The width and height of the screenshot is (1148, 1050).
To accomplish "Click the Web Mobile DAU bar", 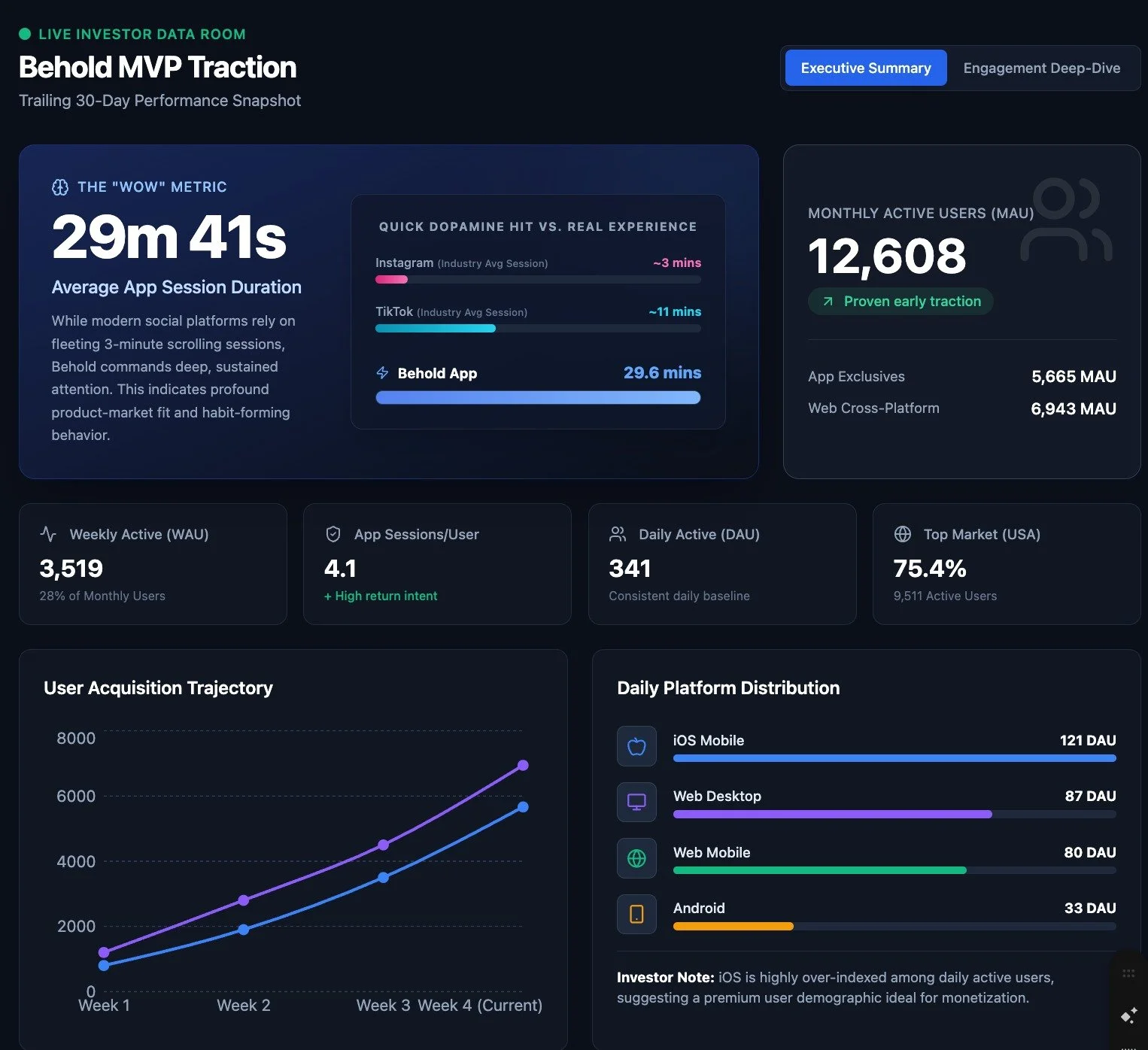I will pyautogui.click(x=894, y=870).
